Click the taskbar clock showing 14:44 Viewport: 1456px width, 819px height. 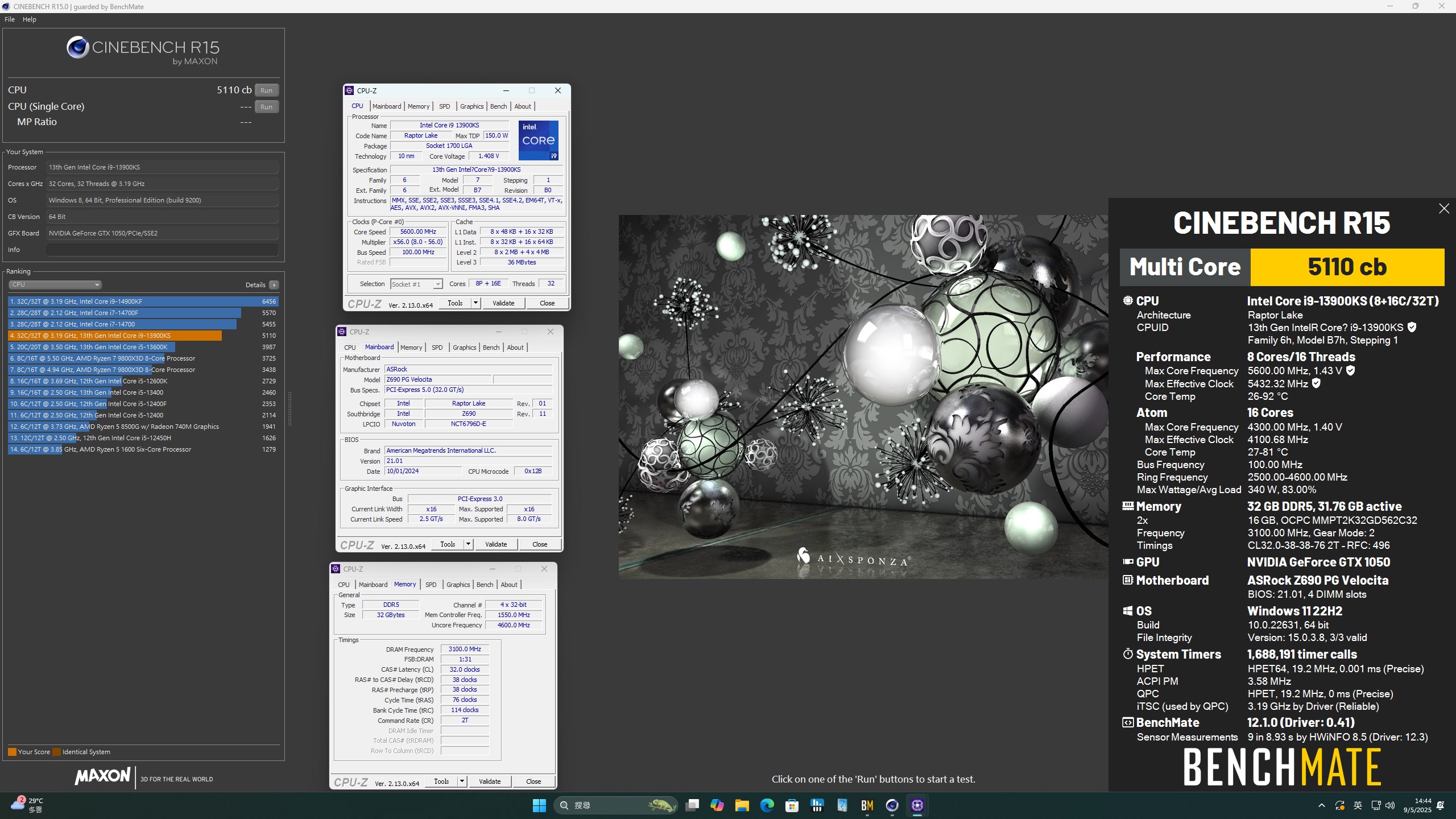pos(1416,805)
